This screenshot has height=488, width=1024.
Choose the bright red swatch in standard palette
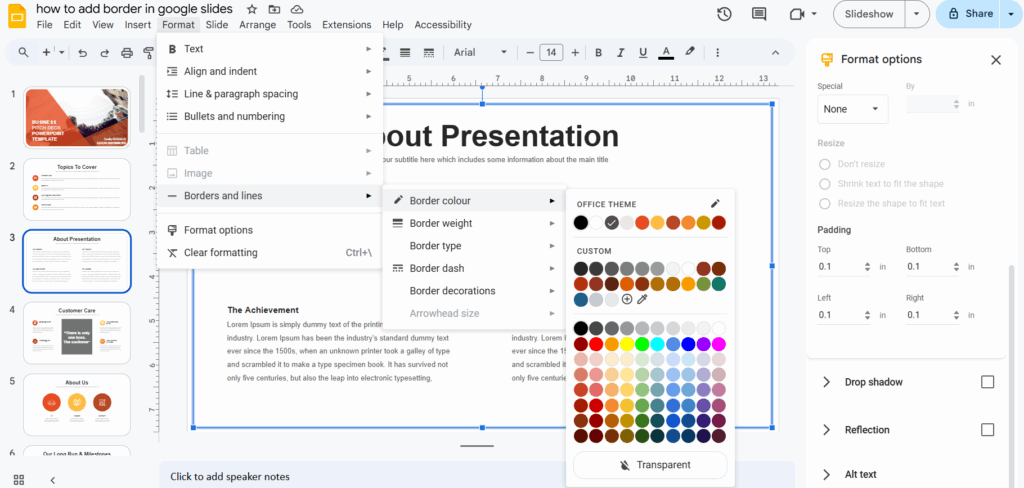596,344
